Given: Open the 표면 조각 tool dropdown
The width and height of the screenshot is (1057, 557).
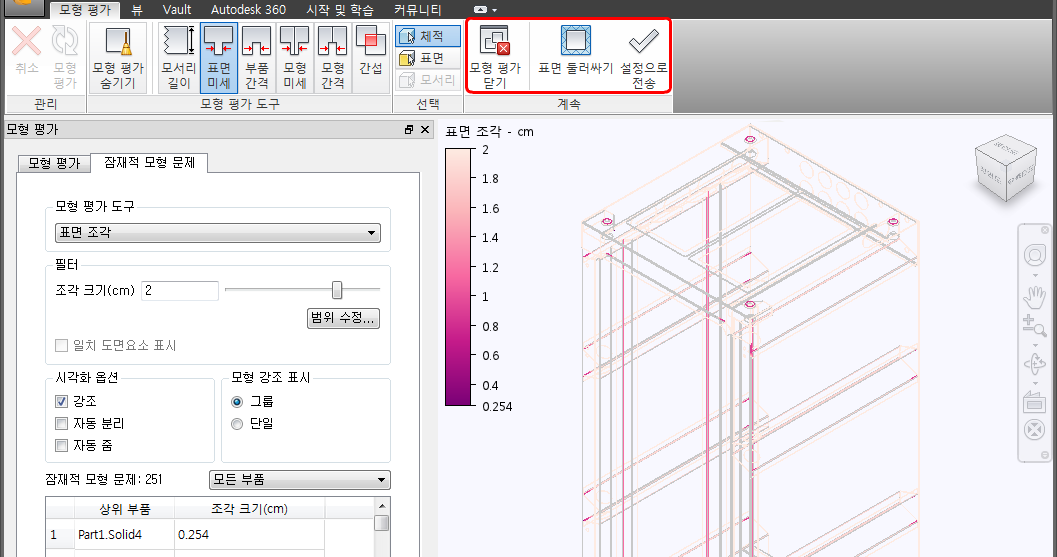Looking at the screenshot, I should tap(218, 233).
